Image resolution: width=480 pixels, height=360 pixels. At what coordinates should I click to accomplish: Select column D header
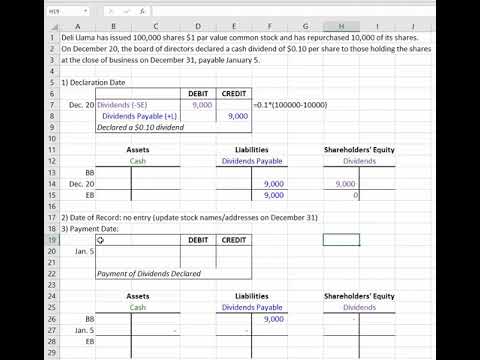198,26
